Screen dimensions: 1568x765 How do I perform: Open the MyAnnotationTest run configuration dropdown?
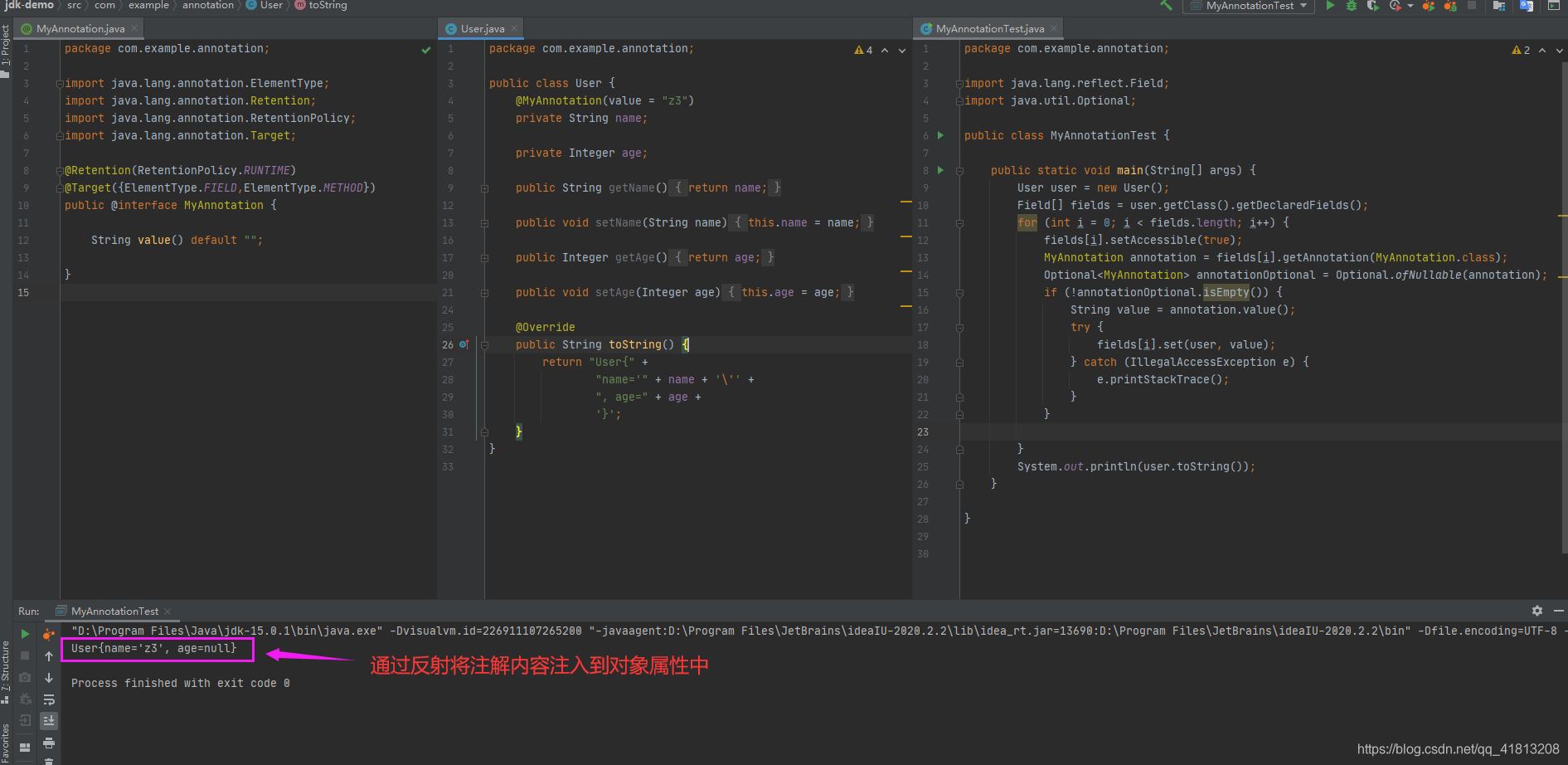[x=1250, y=6]
